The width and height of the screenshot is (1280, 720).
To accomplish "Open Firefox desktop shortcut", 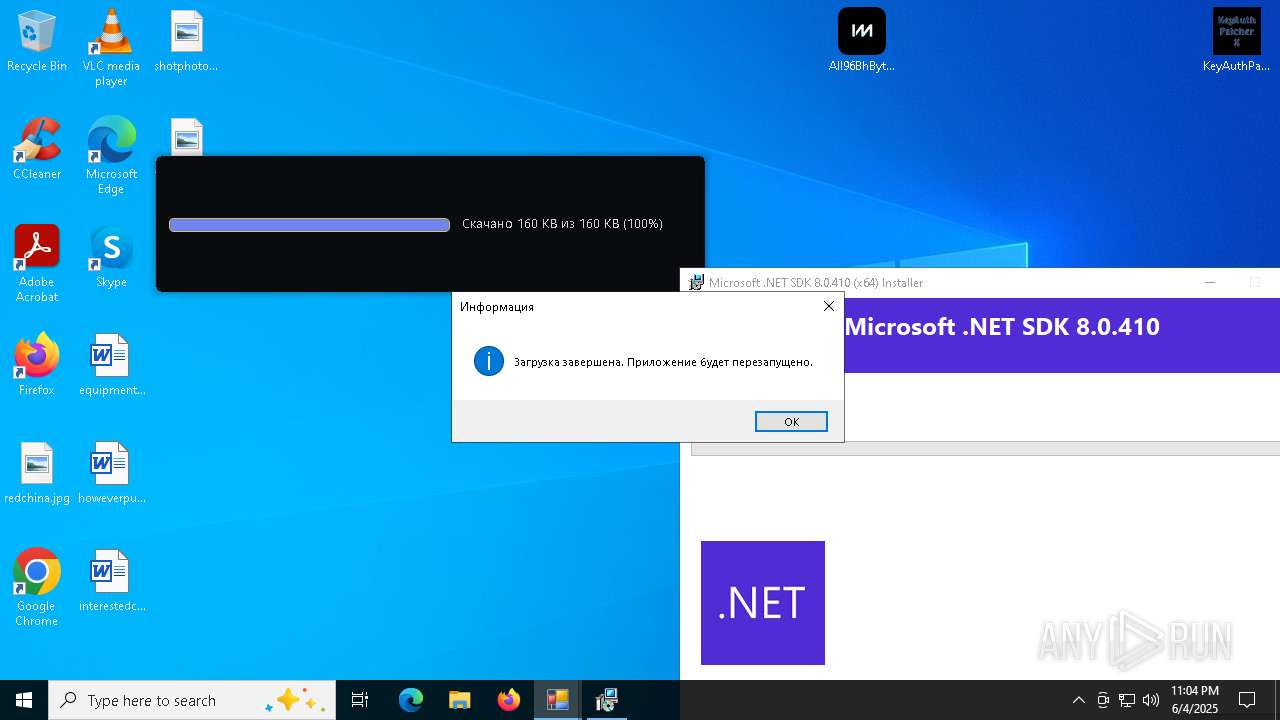I will pos(37,366).
